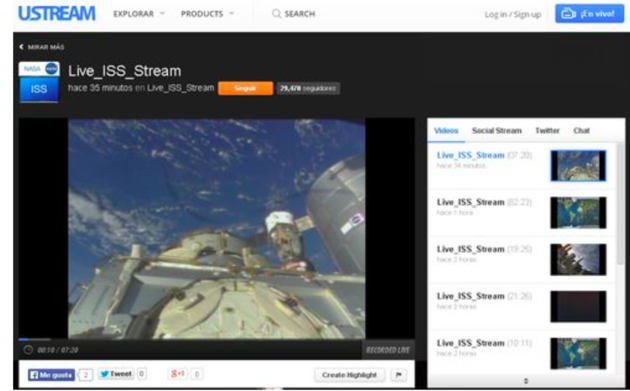
Task: Open the PRODUCTS dropdown menu
Action: pyautogui.click(x=207, y=14)
